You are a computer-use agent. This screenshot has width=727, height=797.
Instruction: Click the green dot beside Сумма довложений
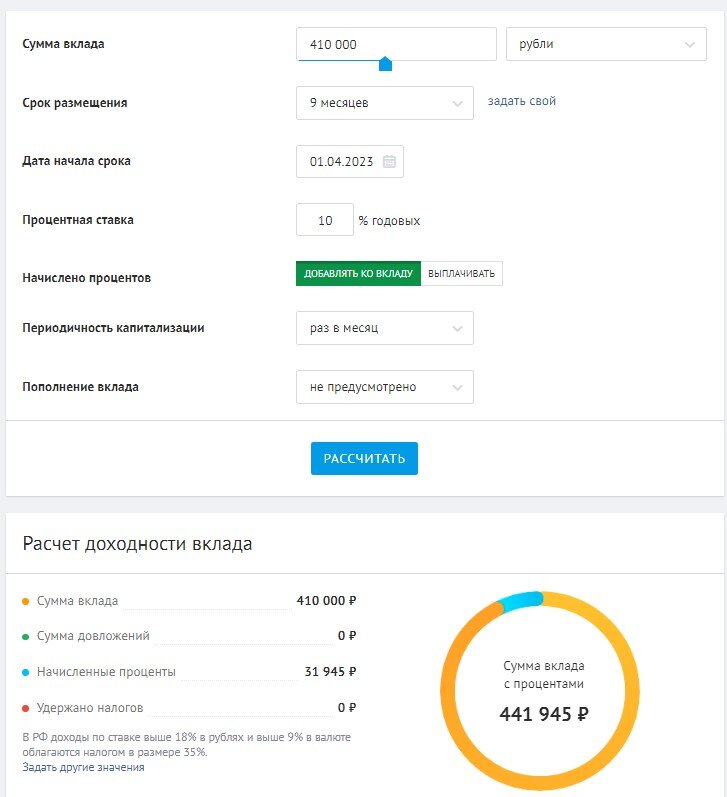[x=25, y=637]
